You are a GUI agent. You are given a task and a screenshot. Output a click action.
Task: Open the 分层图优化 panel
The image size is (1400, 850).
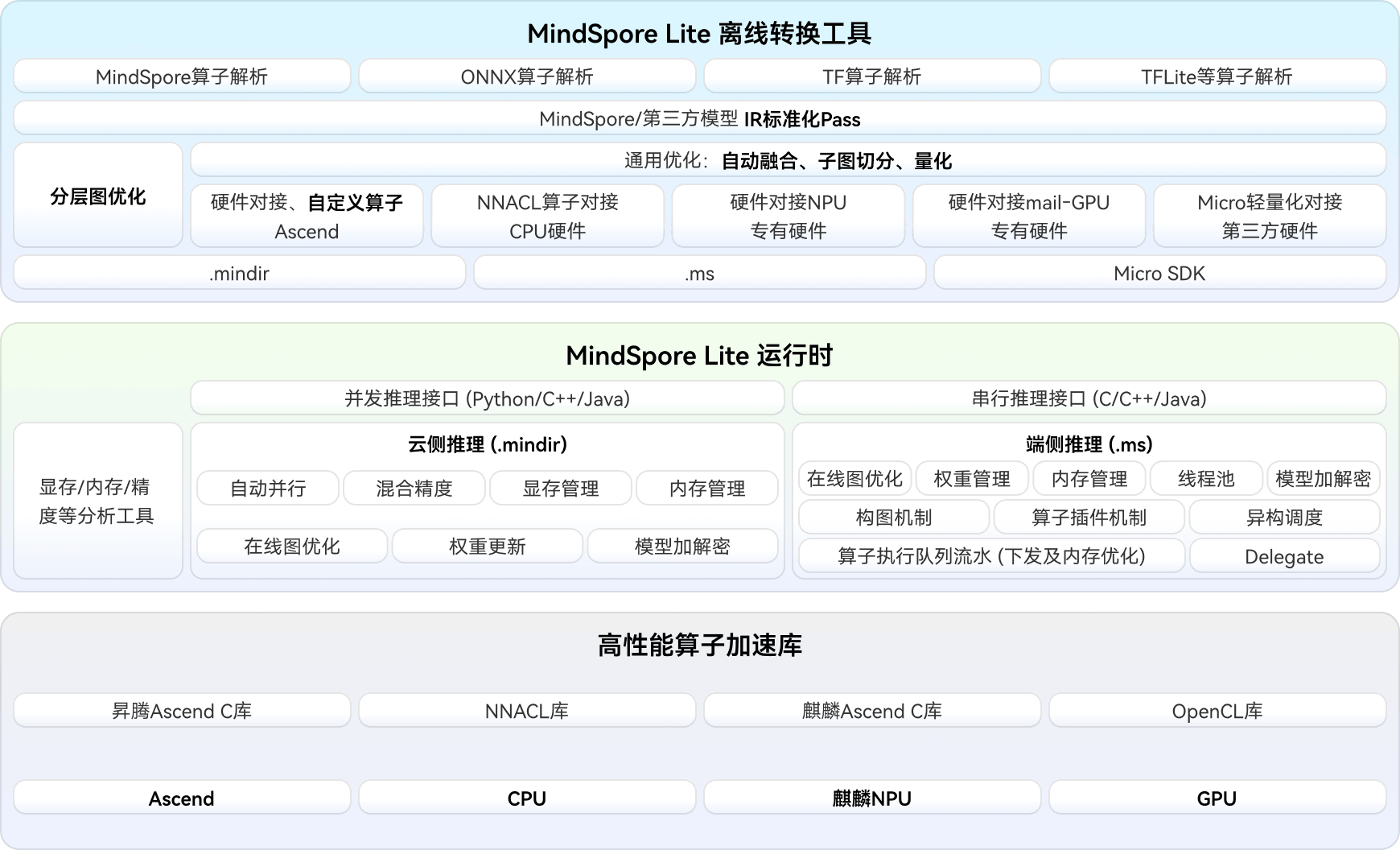coord(97,195)
